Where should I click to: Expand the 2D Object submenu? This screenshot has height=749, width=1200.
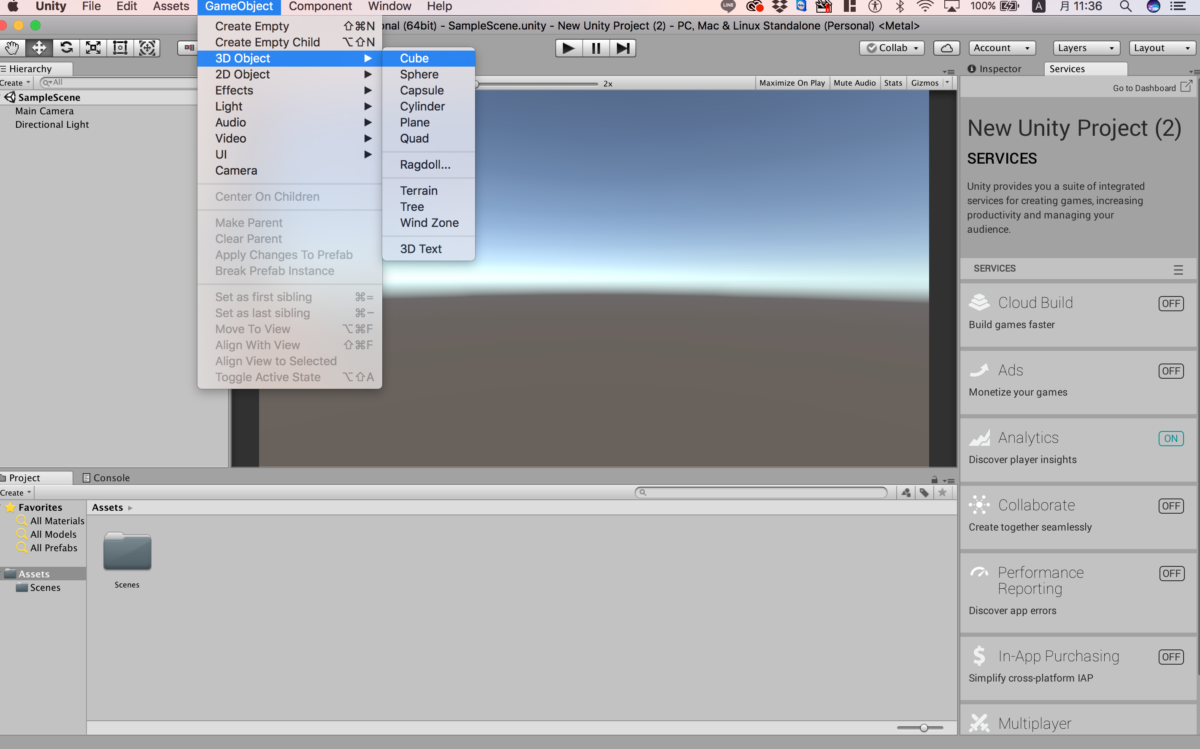point(290,74)
